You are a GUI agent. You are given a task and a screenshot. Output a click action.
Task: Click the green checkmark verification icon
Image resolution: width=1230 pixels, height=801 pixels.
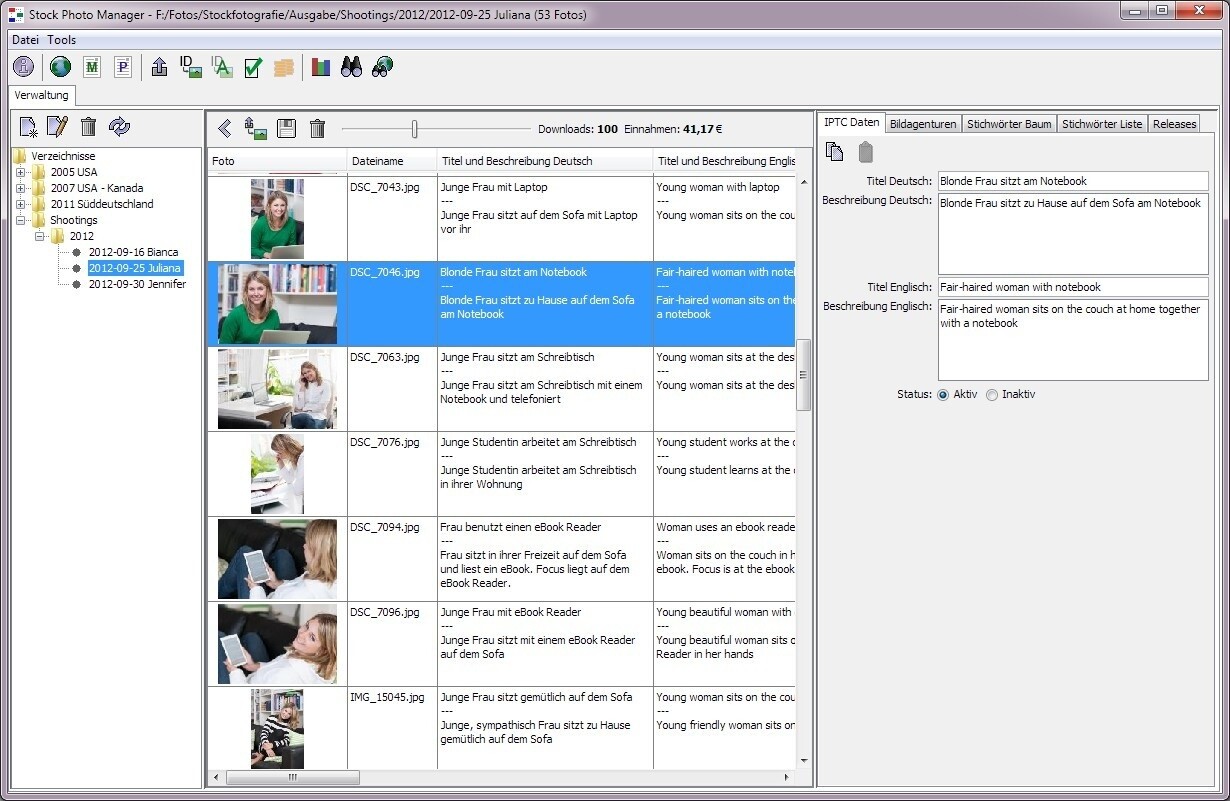point(251,67)
